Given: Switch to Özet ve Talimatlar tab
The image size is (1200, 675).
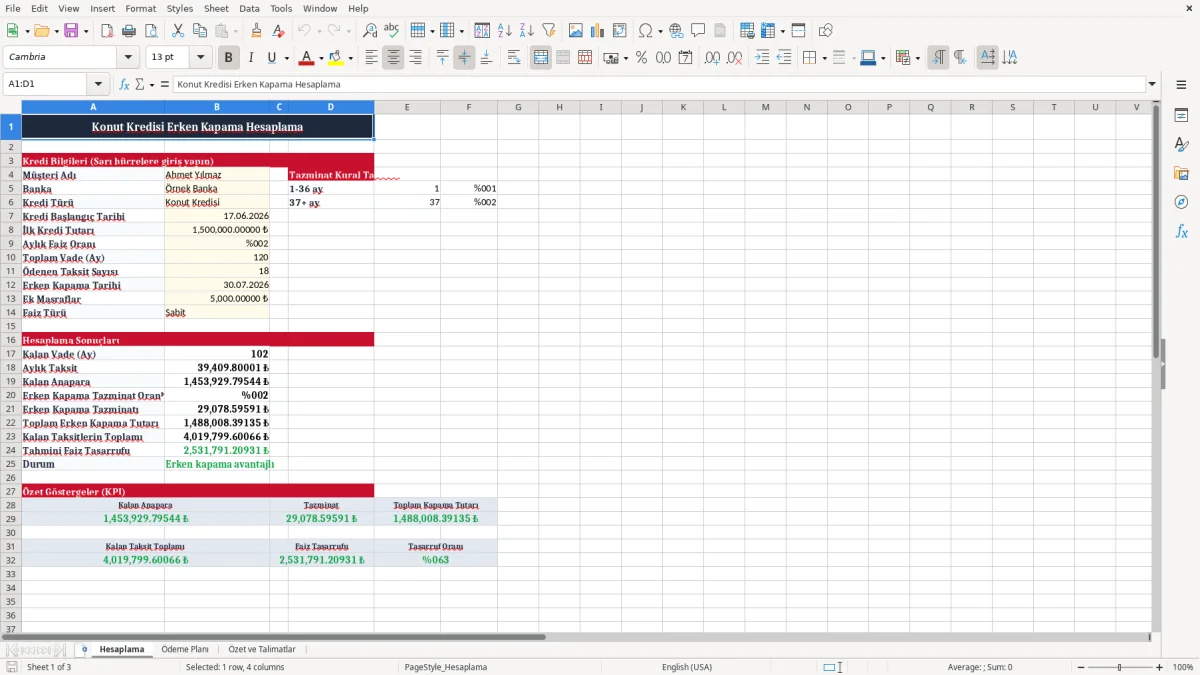Looking at the screenshot, I should point(262,649).
